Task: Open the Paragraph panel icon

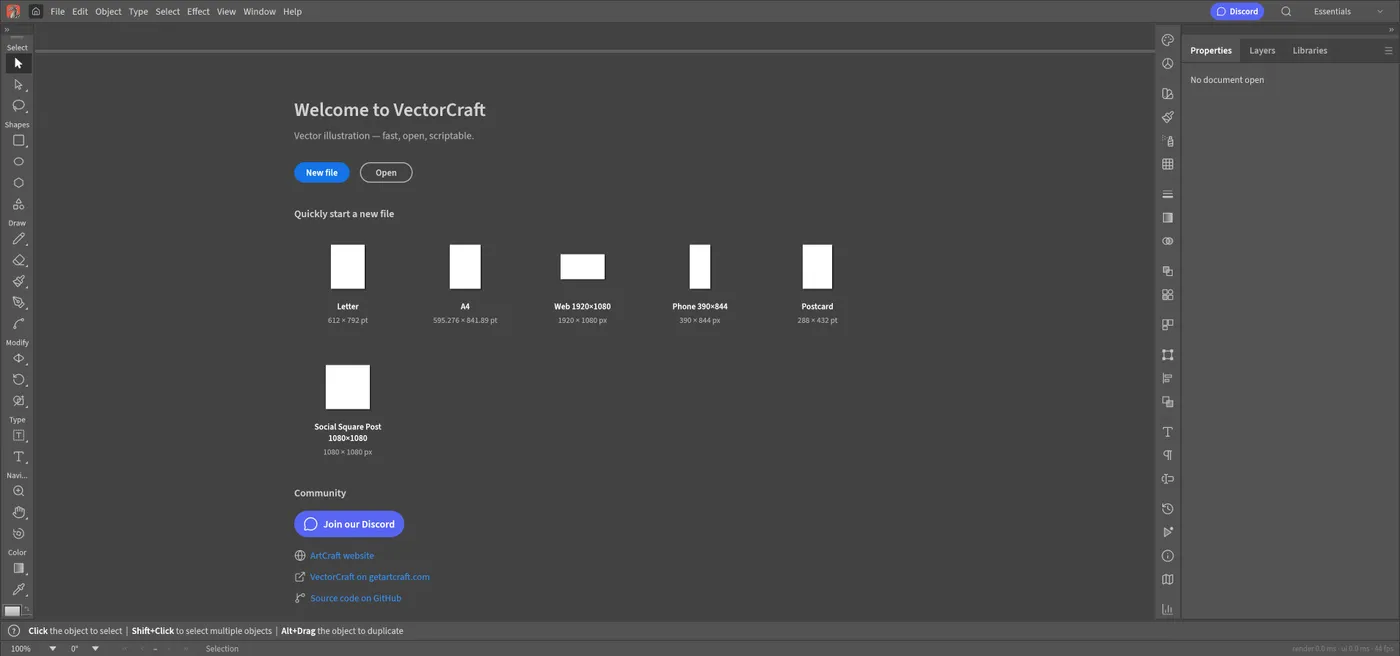Action: pos(1167,455)
